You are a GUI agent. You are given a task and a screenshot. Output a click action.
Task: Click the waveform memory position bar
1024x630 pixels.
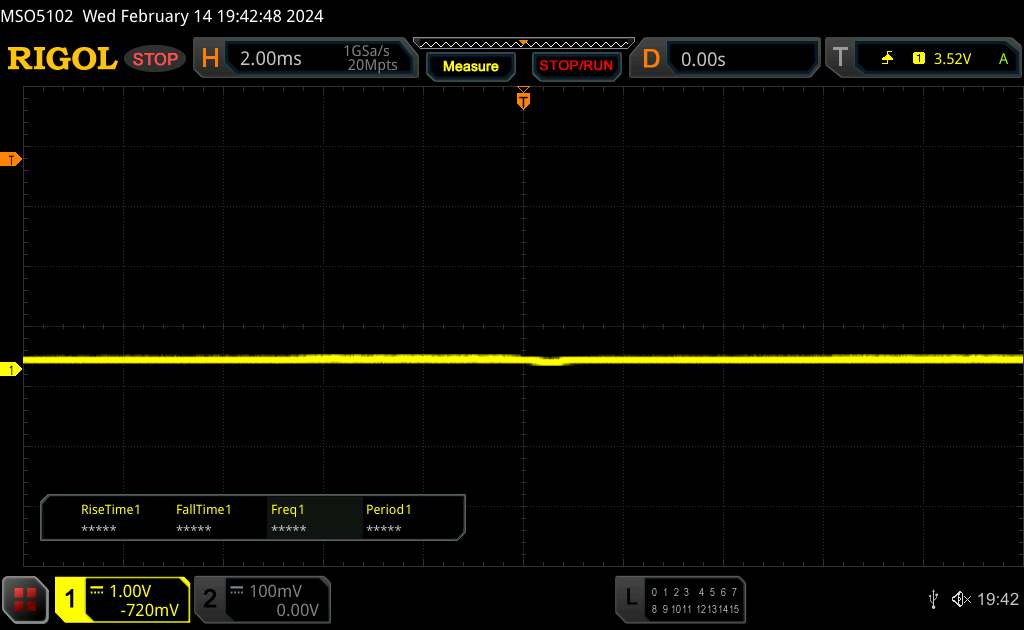point(523,44)
